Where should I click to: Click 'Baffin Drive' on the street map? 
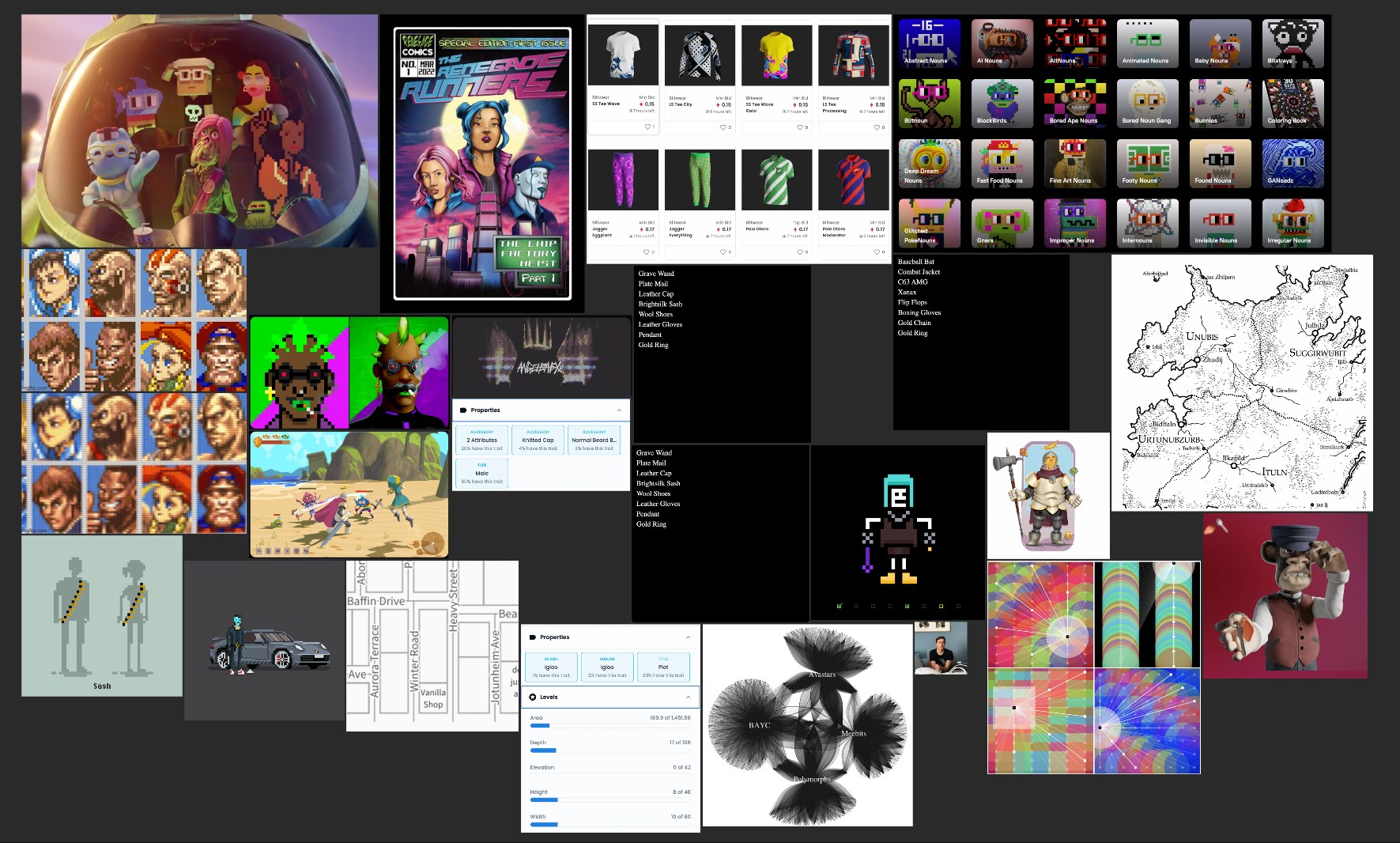click(x=376, y=601)
